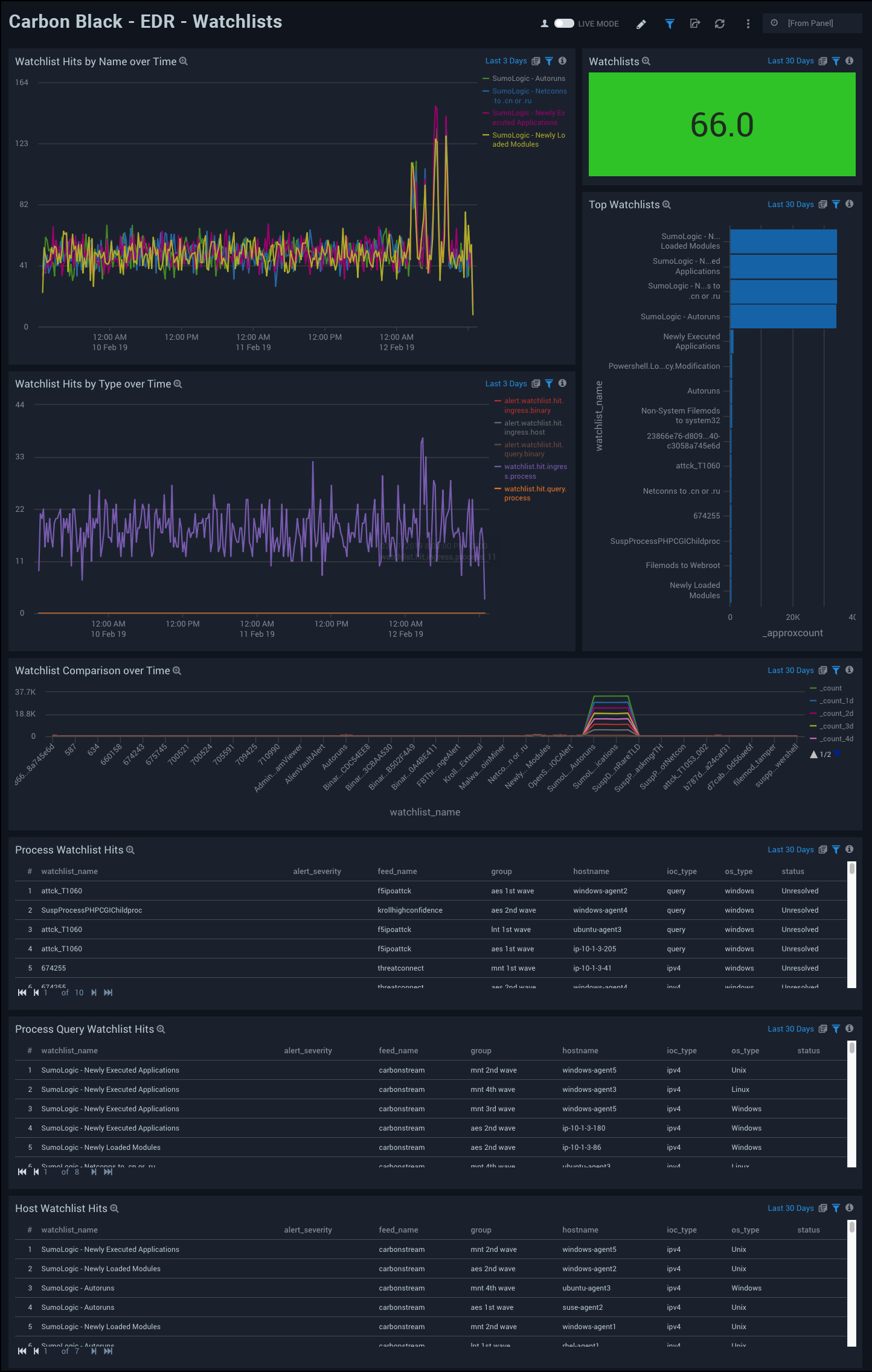Click the share dashboard icon
The height and width of the screenshot is (1372, 872).
tap(695, 24)
